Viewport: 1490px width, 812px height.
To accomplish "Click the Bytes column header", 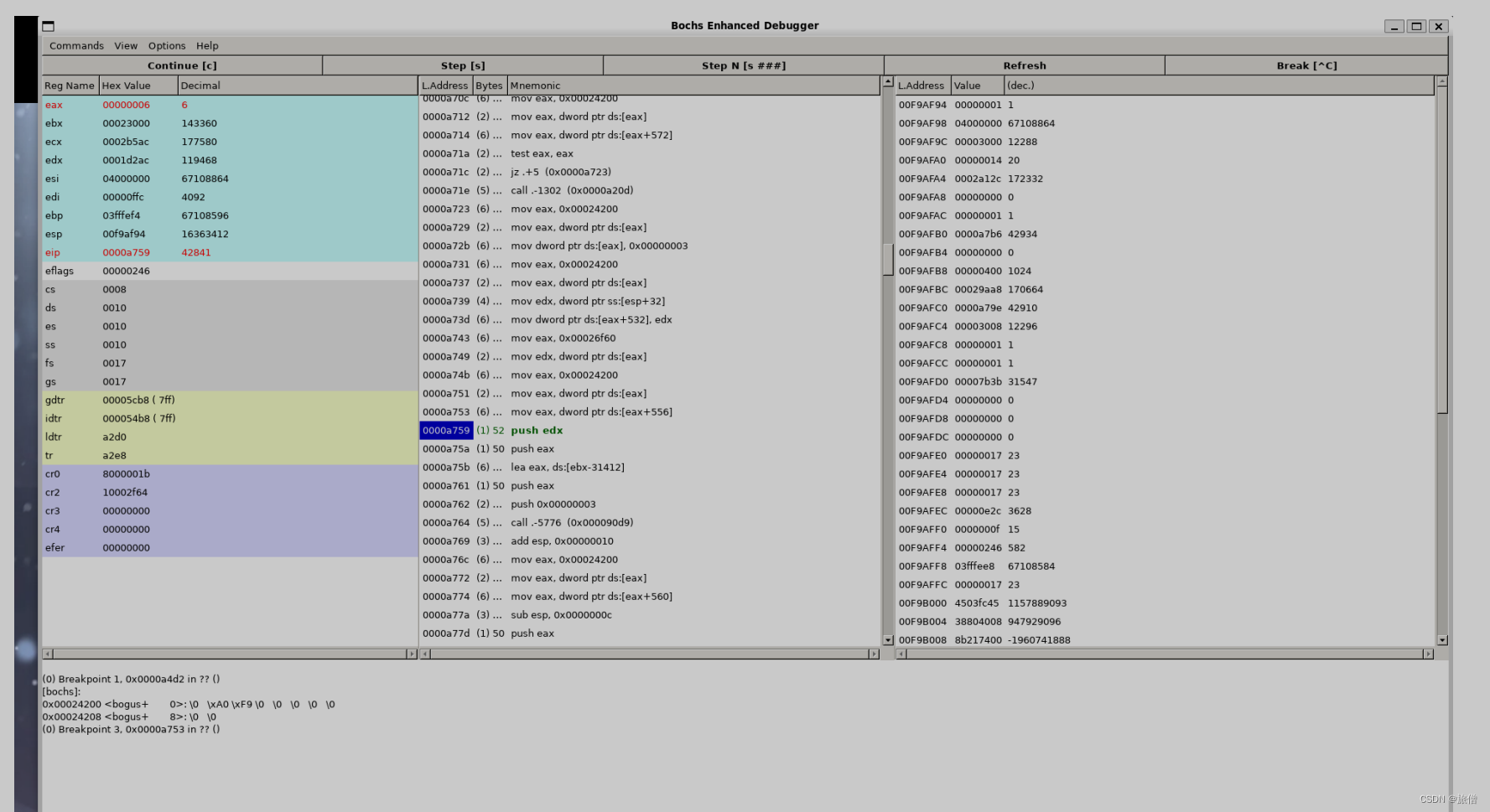I will (490, 85).
